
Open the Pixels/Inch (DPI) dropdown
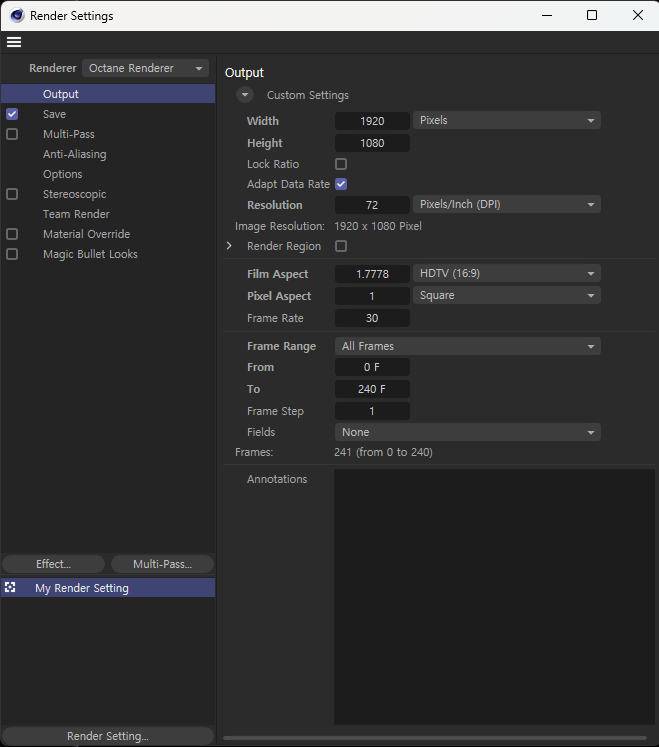coord(507,204)
